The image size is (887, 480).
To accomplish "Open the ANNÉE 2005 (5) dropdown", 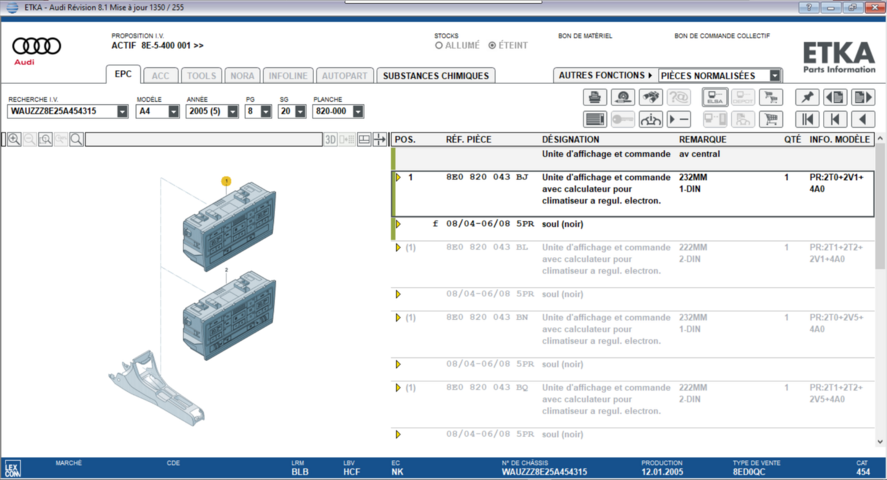I will (232, 111).
